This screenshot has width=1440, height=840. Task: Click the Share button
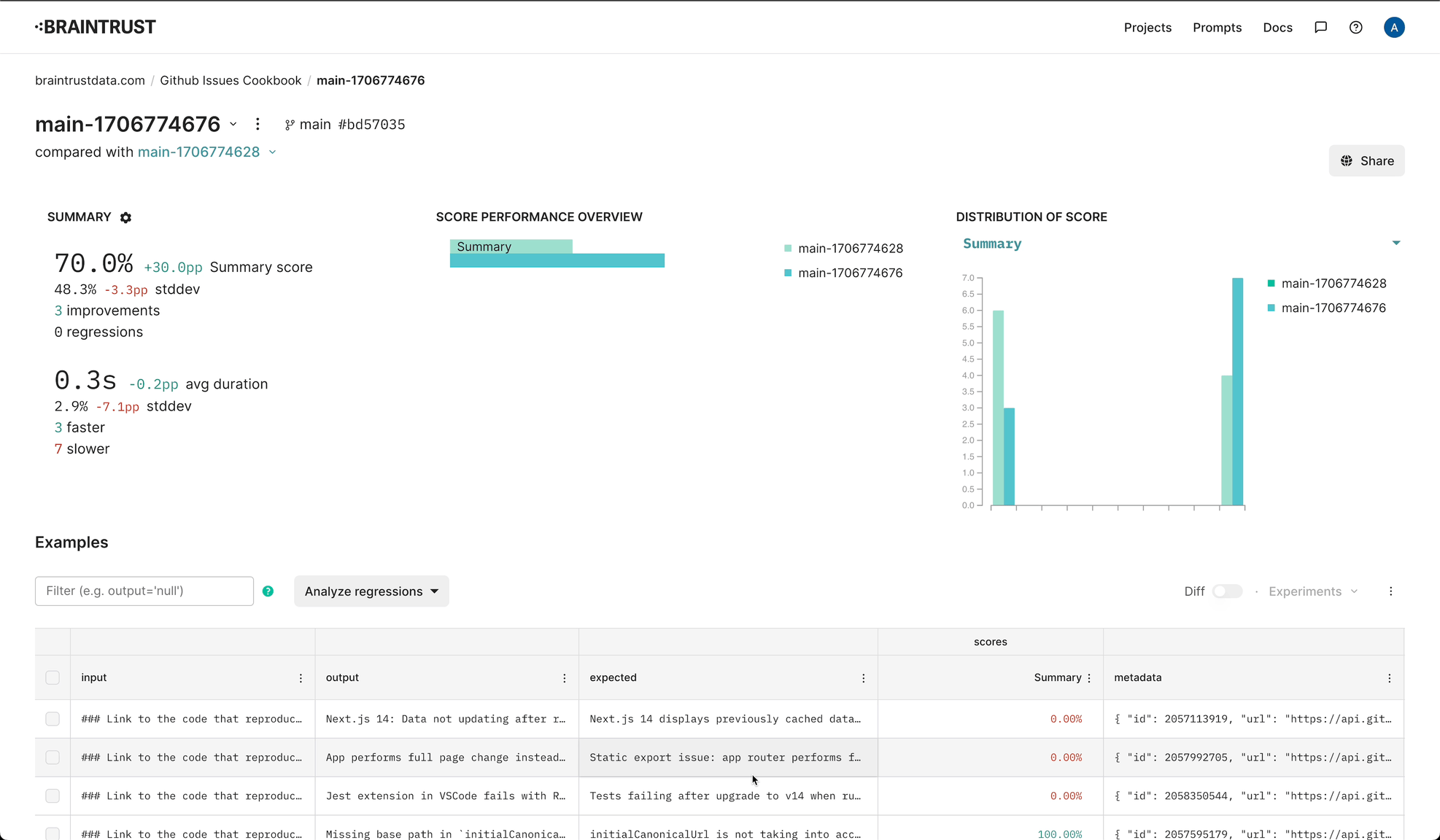(1366, 161)
